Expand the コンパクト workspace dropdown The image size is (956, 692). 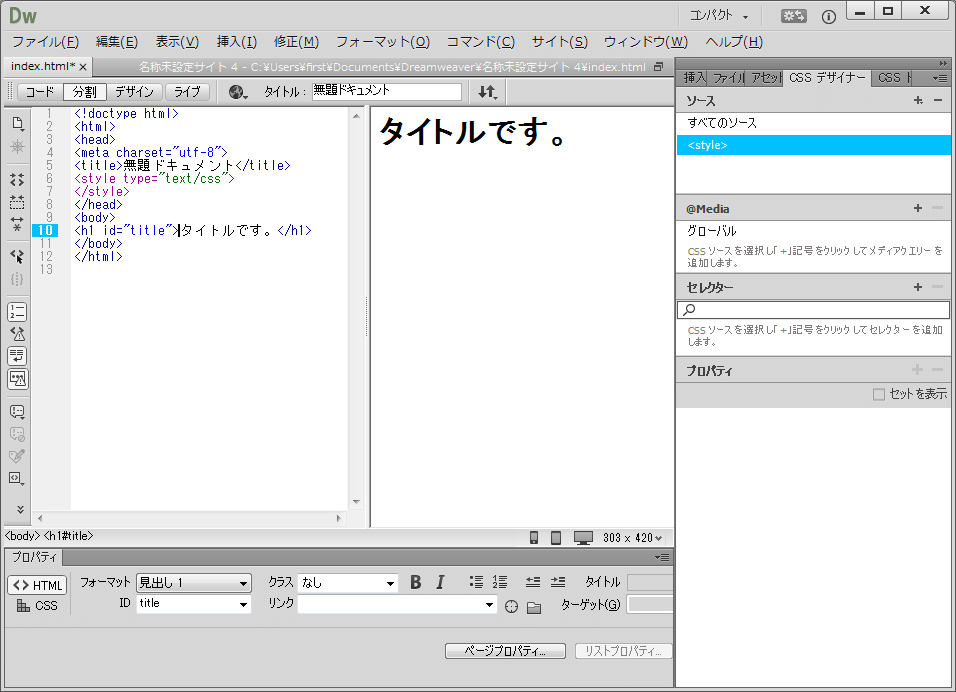tap(720, 16)
